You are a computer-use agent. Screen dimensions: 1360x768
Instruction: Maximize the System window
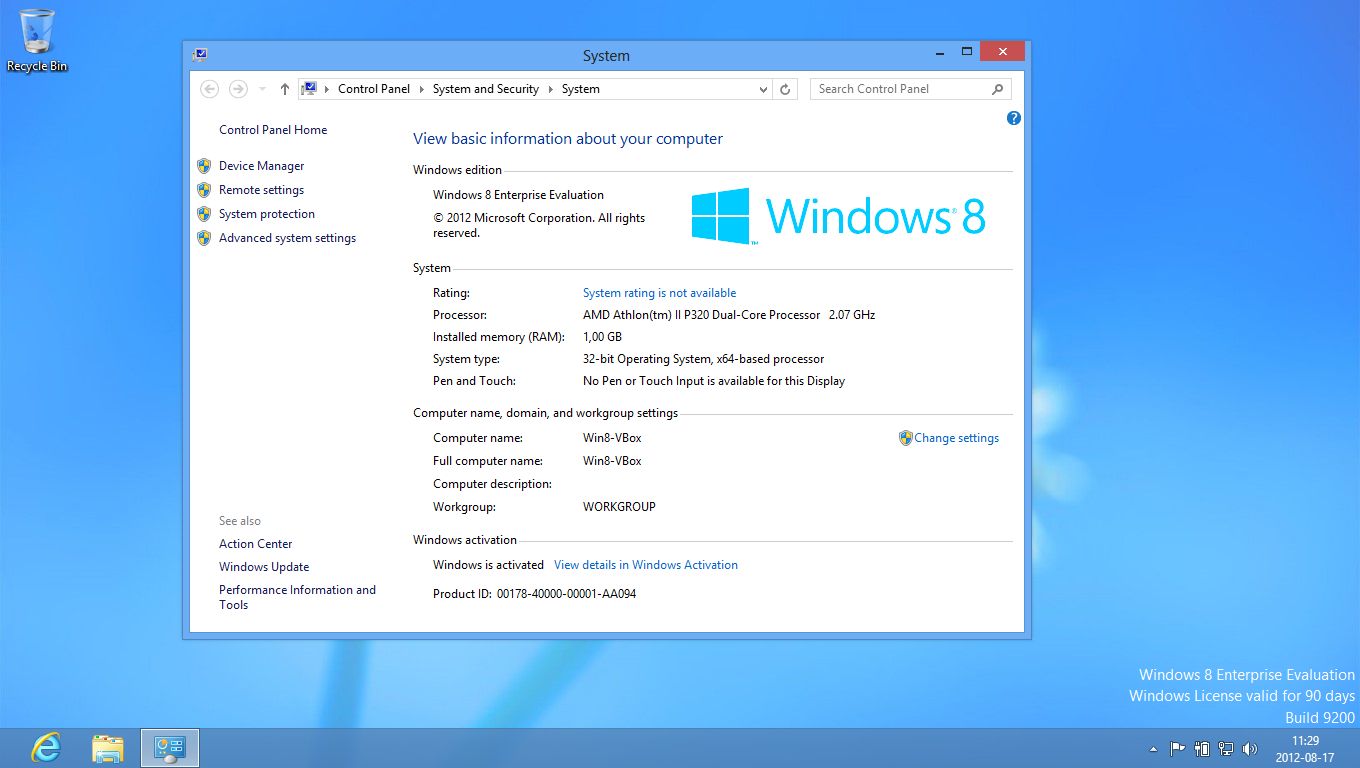pyautogui.click(x=966, y=52)
